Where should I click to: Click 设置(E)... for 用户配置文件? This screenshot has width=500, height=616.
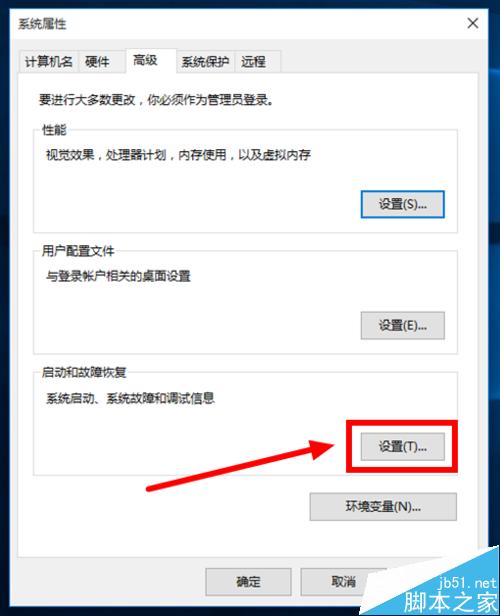coord(403,325)
